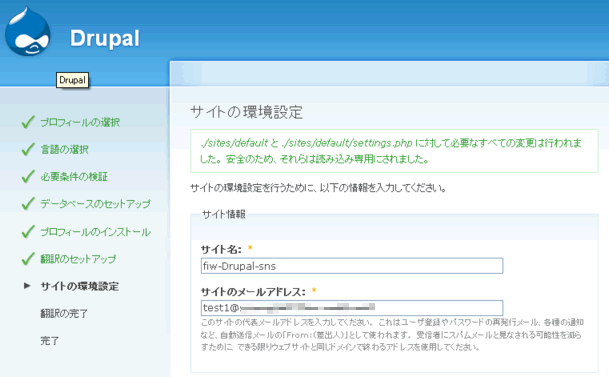Image resolution: width=609 pixels, height=377 pixels.
Task: Click the checkmark beside プロフィールのインストール
Action: point(28,231)
